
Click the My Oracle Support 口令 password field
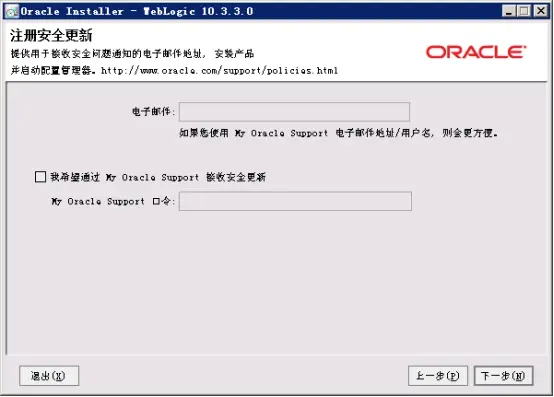coord(295,201)
